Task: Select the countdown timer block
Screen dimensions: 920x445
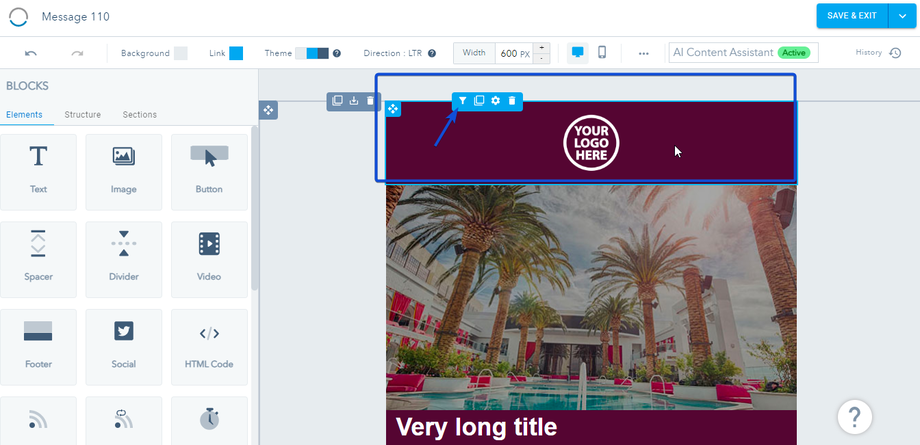Action: (209, 420)
